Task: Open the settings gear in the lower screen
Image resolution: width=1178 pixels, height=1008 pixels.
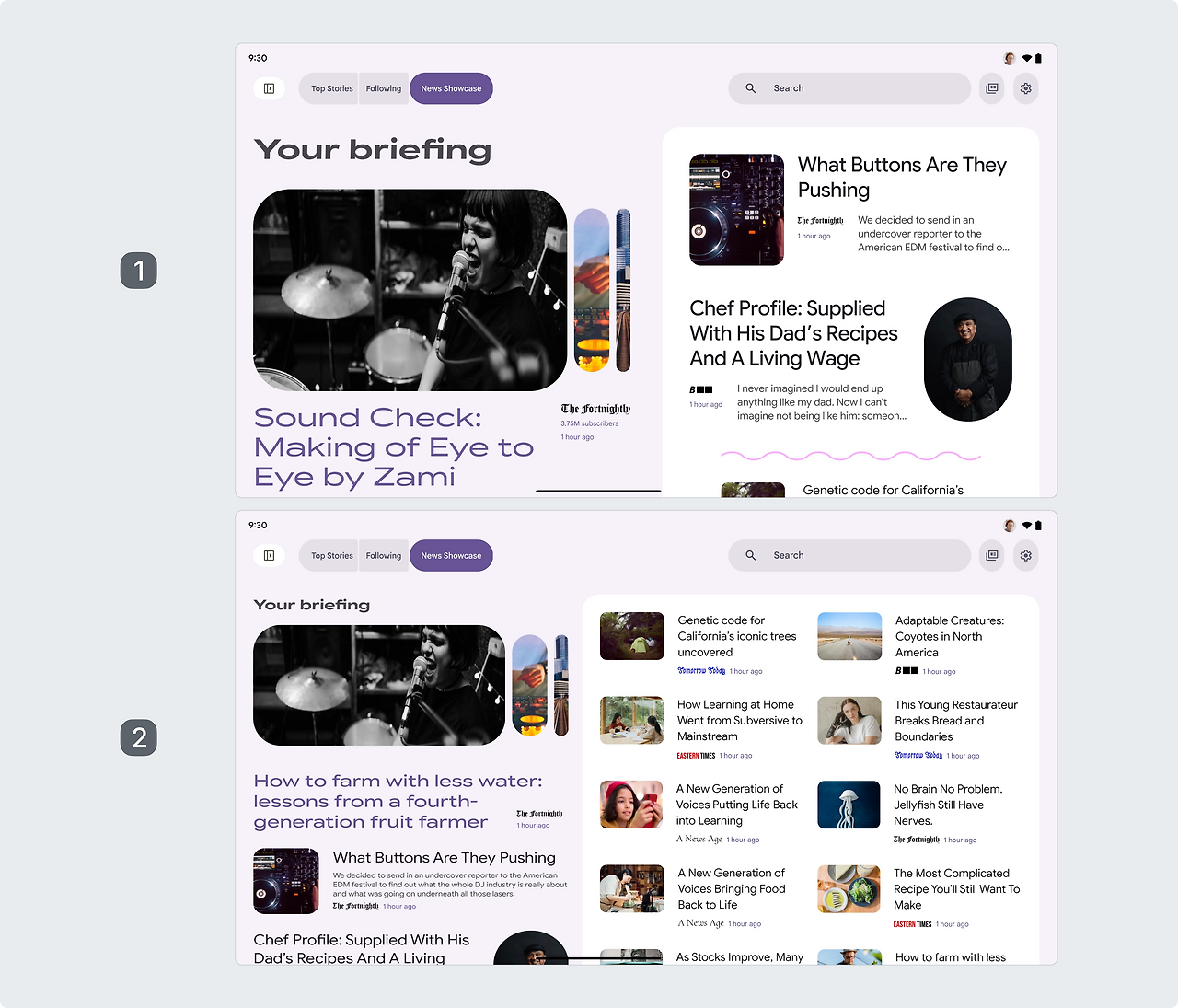Action: [x=1026, y=555]
